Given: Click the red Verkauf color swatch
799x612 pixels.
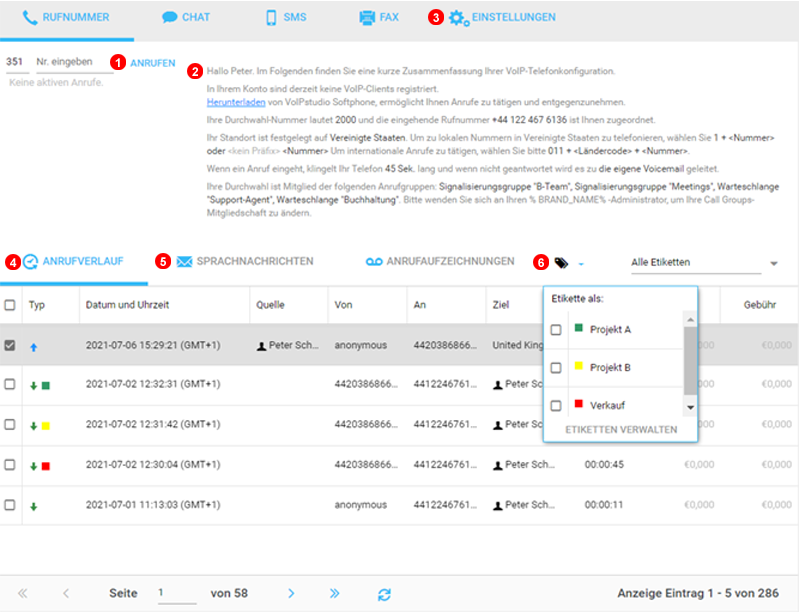Looking at the screenshot, I should point(578,405).
